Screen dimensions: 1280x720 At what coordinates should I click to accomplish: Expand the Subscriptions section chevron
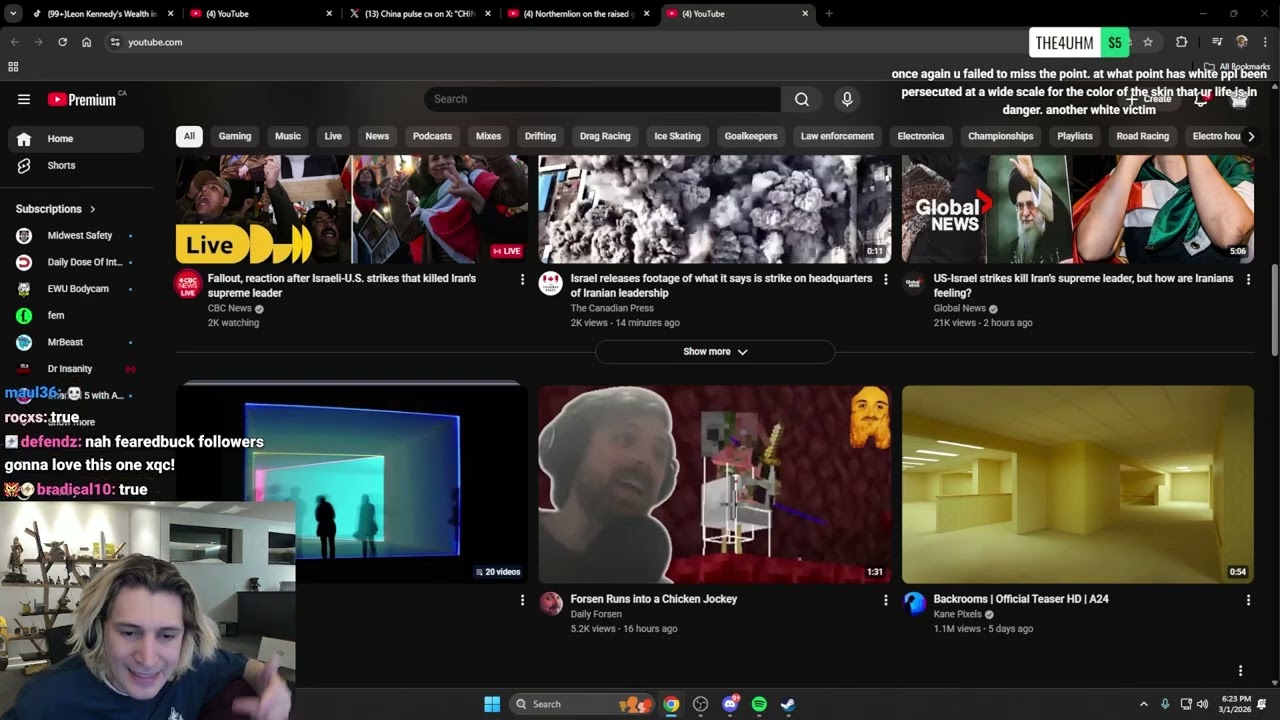[x=93, y=209]
